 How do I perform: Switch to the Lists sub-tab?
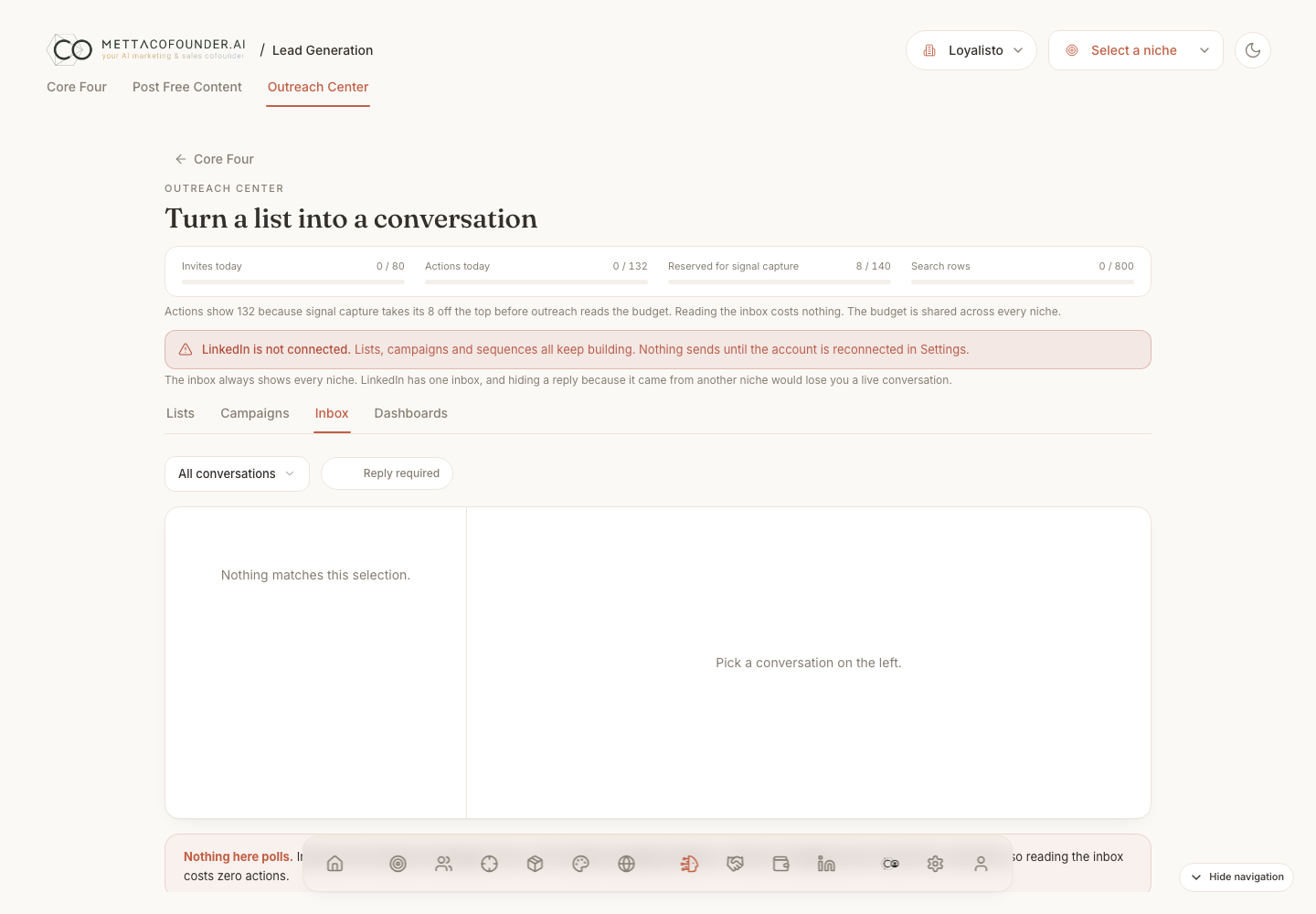pyautogui.click(x=180, y=413)
